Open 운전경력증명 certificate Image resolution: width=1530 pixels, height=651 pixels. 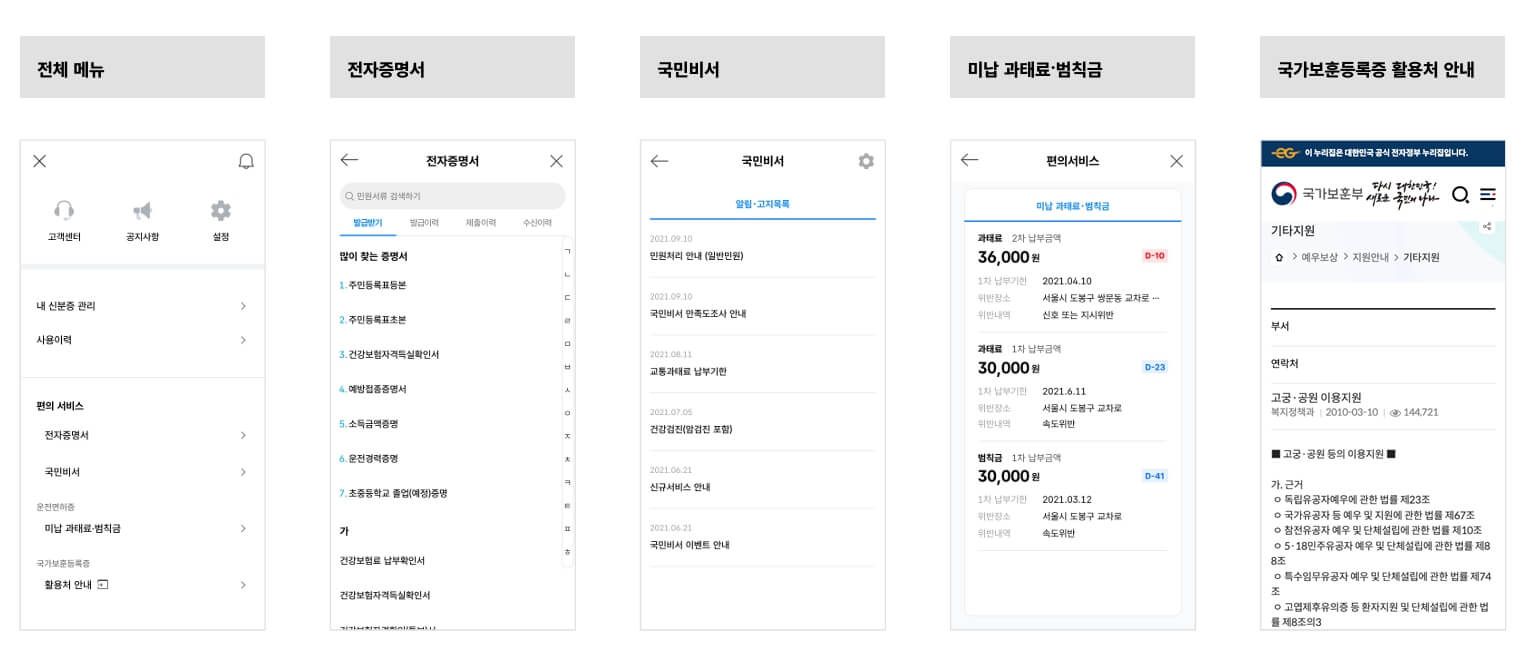[x=369, y=458]
